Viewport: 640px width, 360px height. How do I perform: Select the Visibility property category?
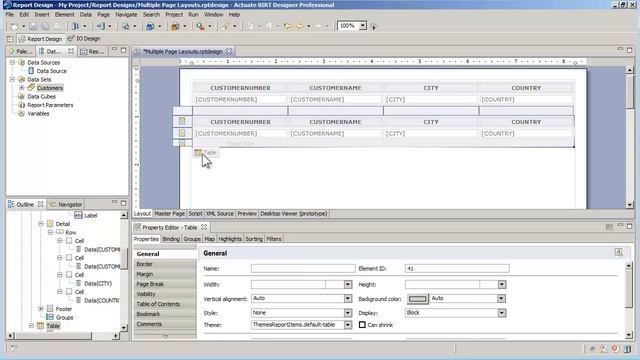[164, 294]
